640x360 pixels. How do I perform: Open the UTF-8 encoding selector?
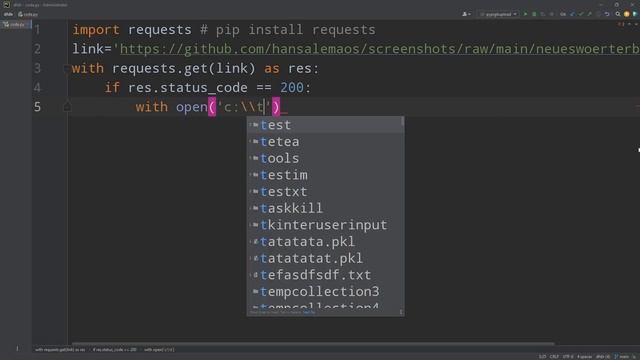[x=568, y=357]
